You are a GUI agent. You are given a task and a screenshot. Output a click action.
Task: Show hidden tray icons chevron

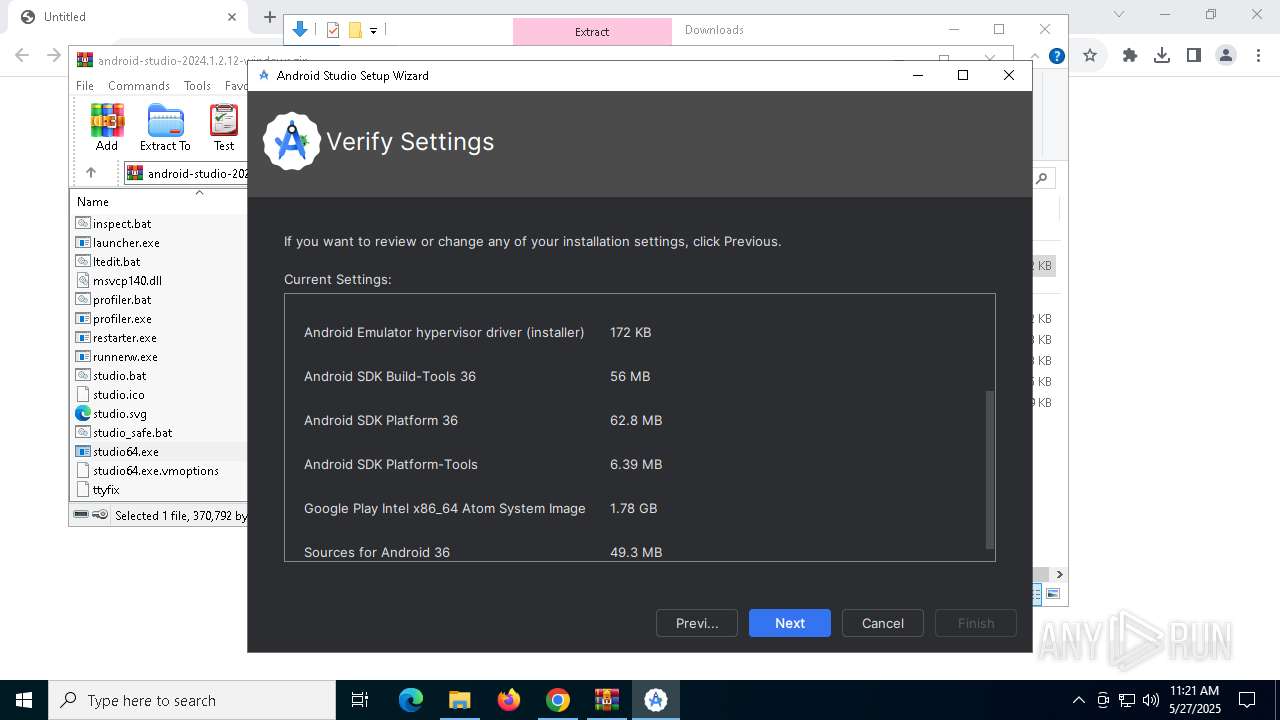(x=1078, y=700)
